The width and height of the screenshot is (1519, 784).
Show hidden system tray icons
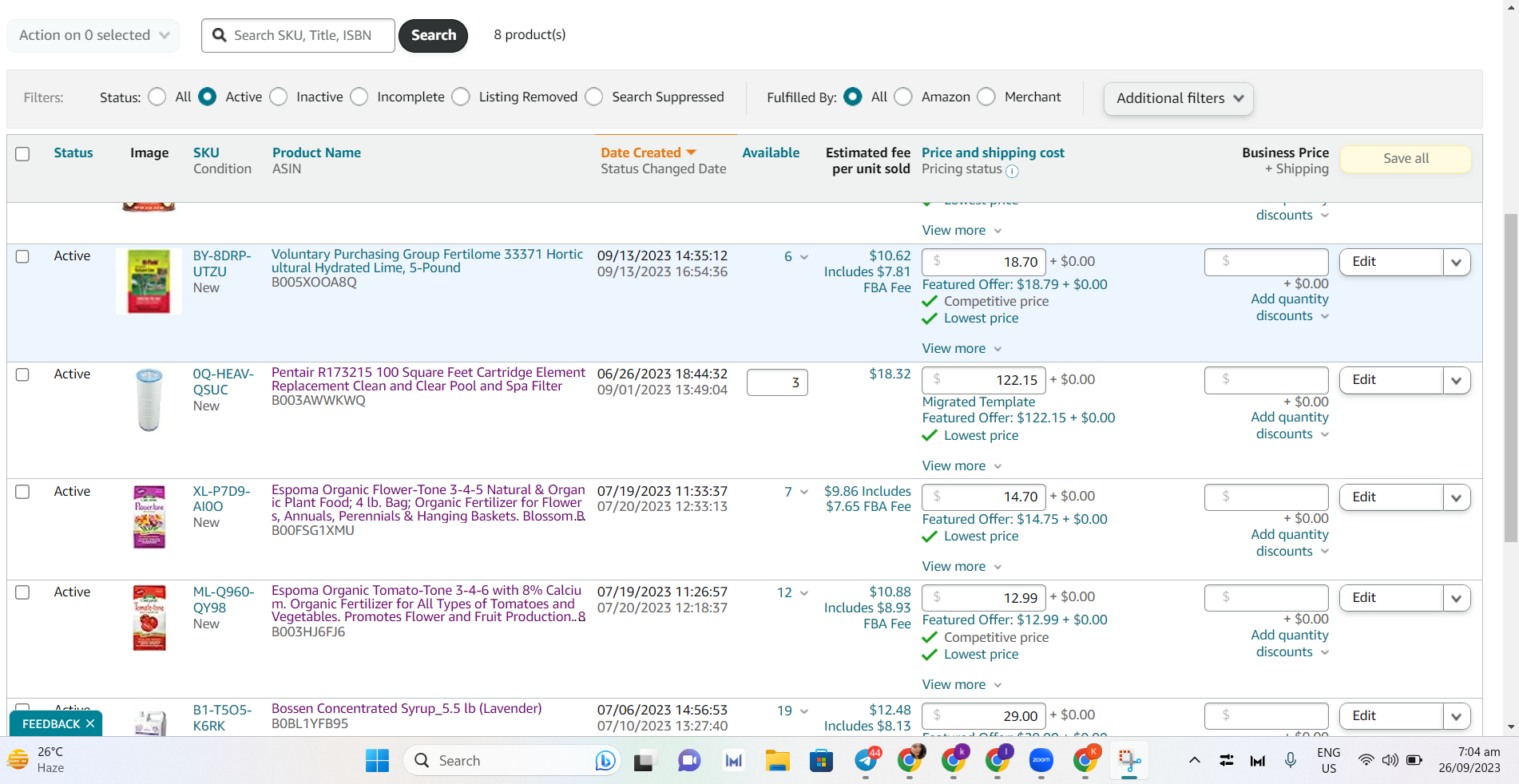pos(1195,760)
